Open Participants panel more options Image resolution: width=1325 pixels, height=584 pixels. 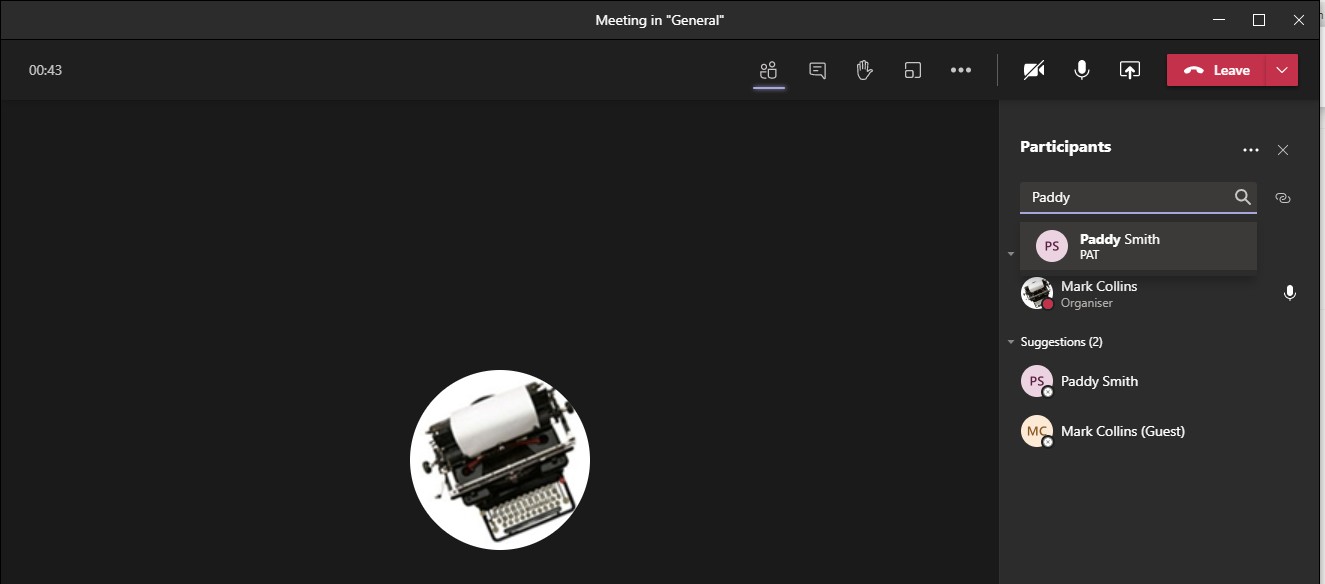coord(1250,150)
